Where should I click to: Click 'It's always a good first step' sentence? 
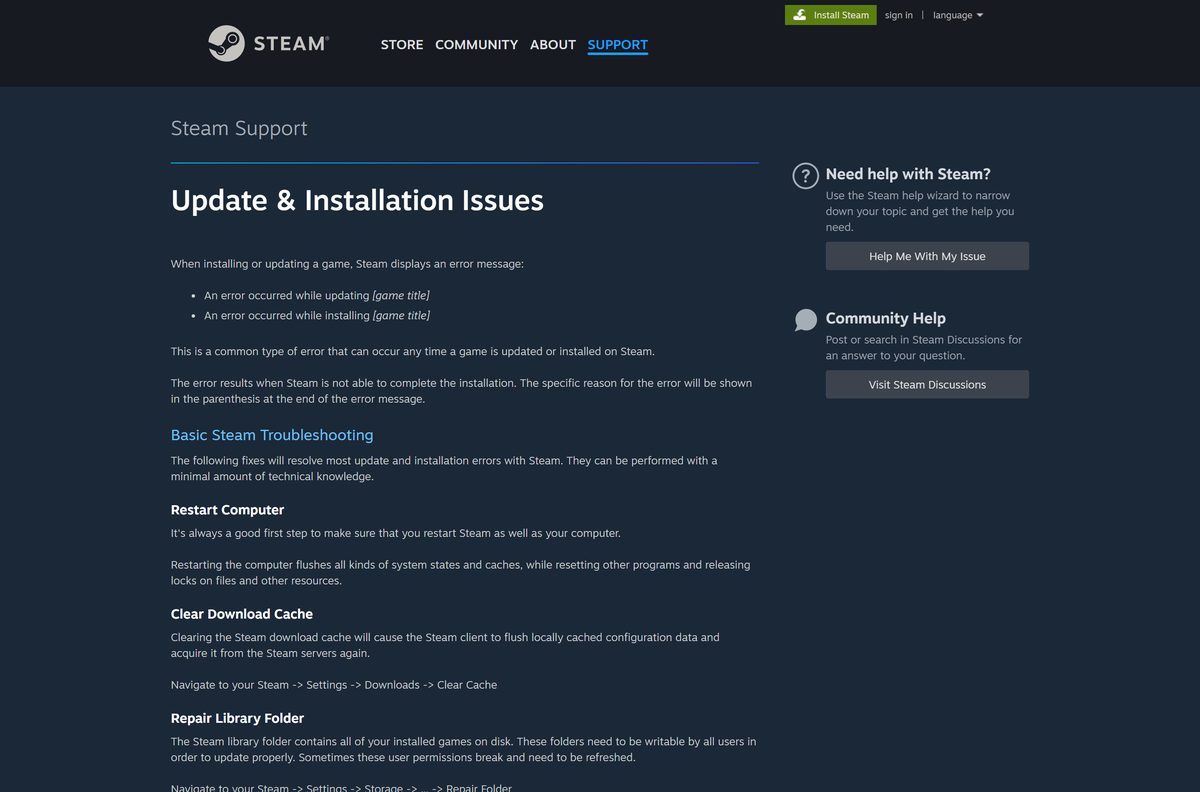coord(396,533)
